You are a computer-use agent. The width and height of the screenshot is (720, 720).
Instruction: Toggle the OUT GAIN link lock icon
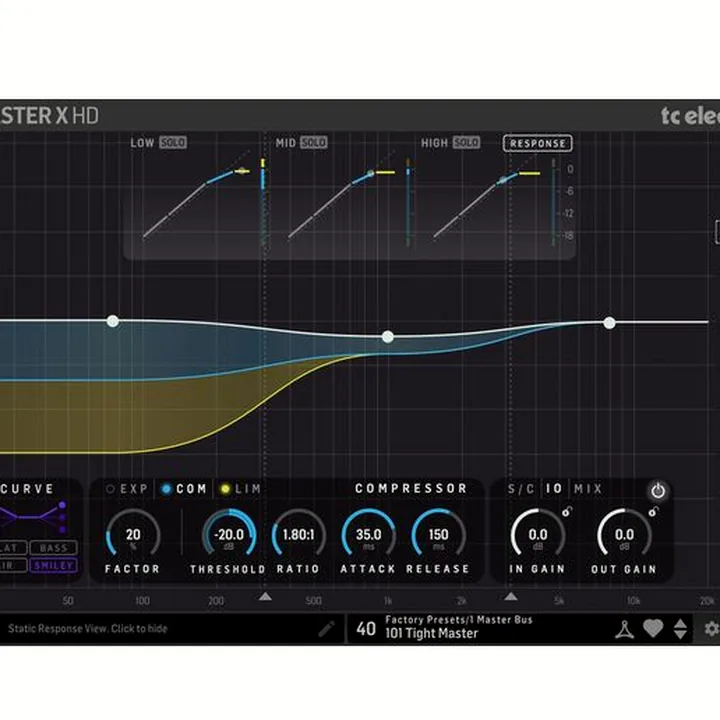[x=653, y=511]
